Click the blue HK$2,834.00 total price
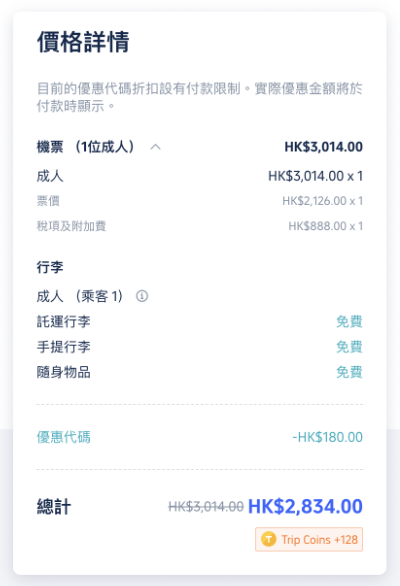Screen dimensions: 400x586 pyautogui.click(x=305, y=507)
